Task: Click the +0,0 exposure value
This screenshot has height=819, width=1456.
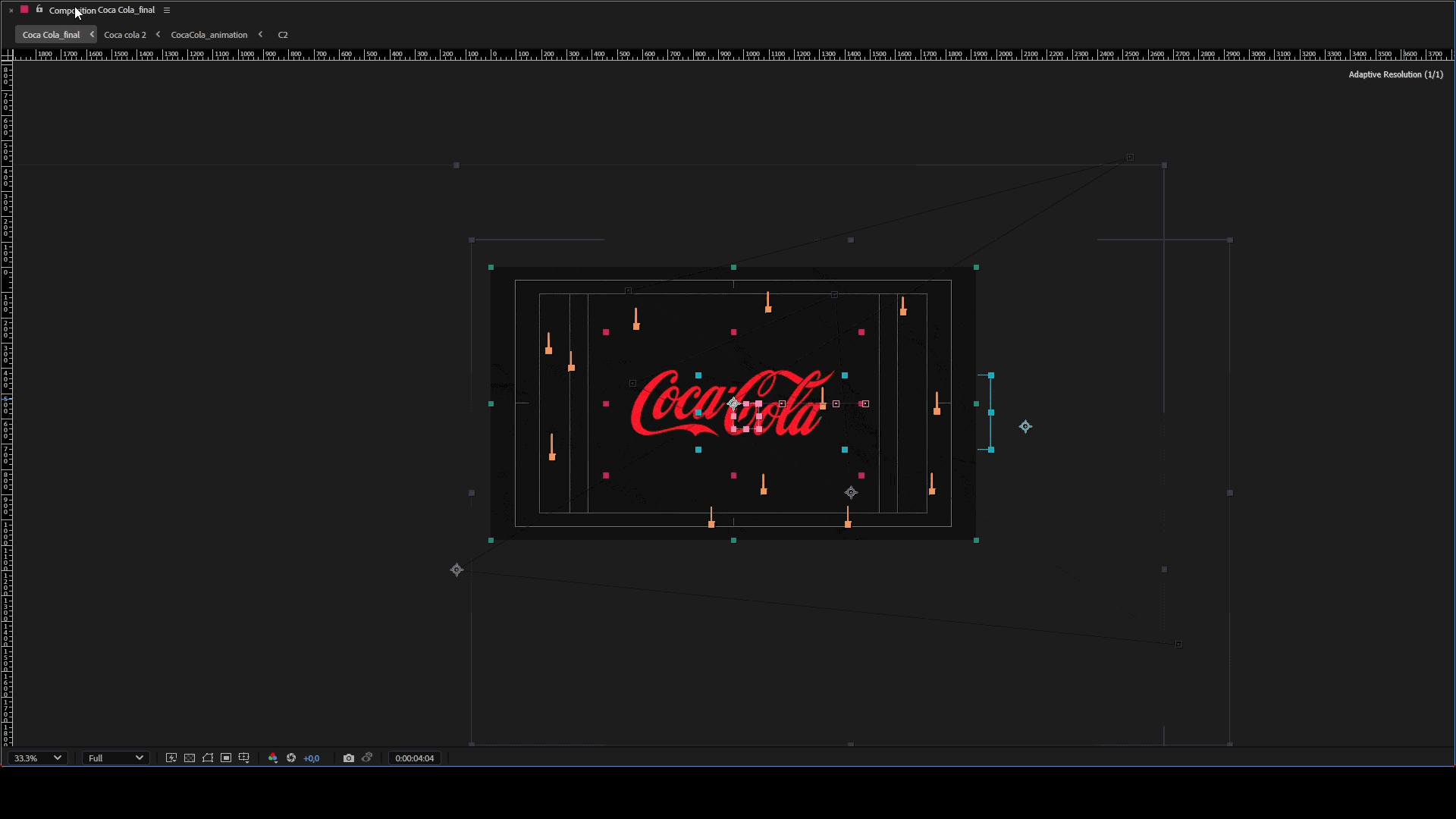Action: click(x=311, y=758)
